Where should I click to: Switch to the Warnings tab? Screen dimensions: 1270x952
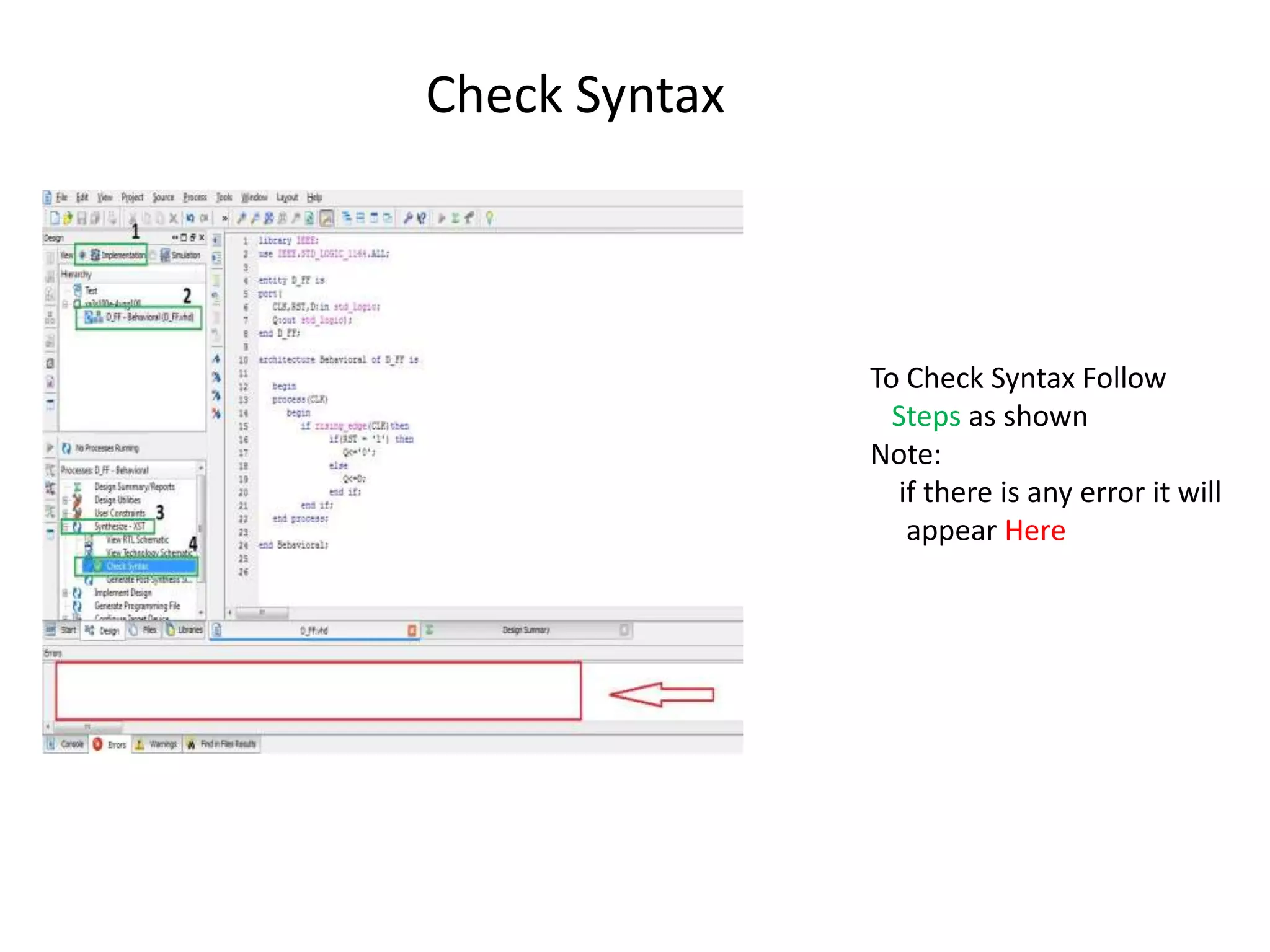click(x=158, y=744)
